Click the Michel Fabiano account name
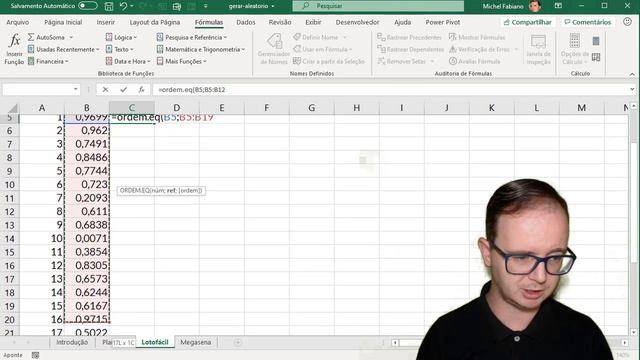 point(503,6)
